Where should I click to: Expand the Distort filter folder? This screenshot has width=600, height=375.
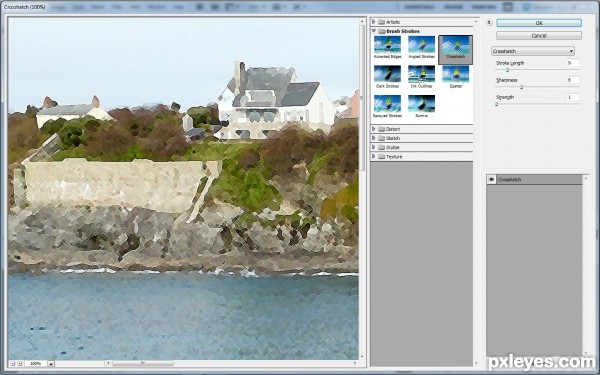pos(374,129)
